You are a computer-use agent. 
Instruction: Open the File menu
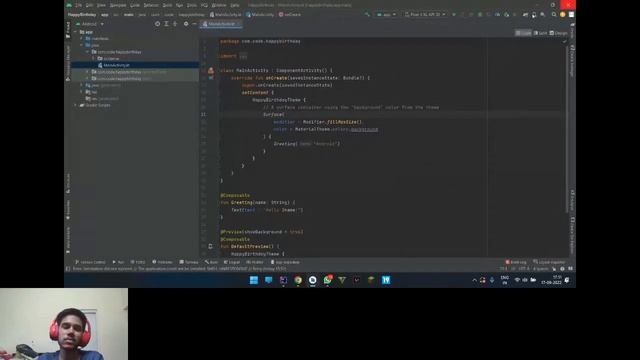[x=78, y=5]
